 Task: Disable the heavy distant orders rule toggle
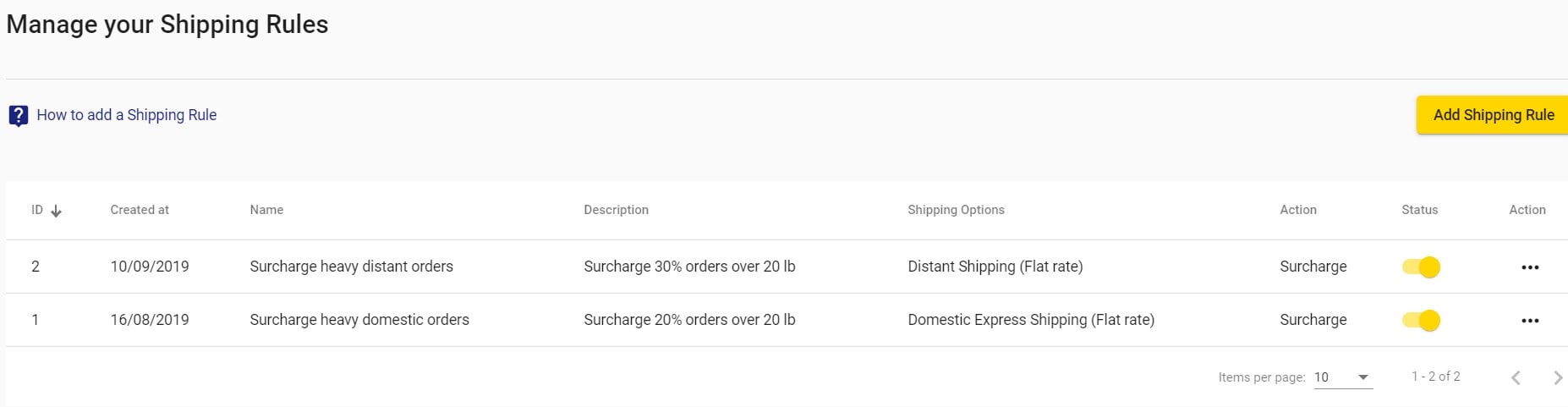point(1421,267)
